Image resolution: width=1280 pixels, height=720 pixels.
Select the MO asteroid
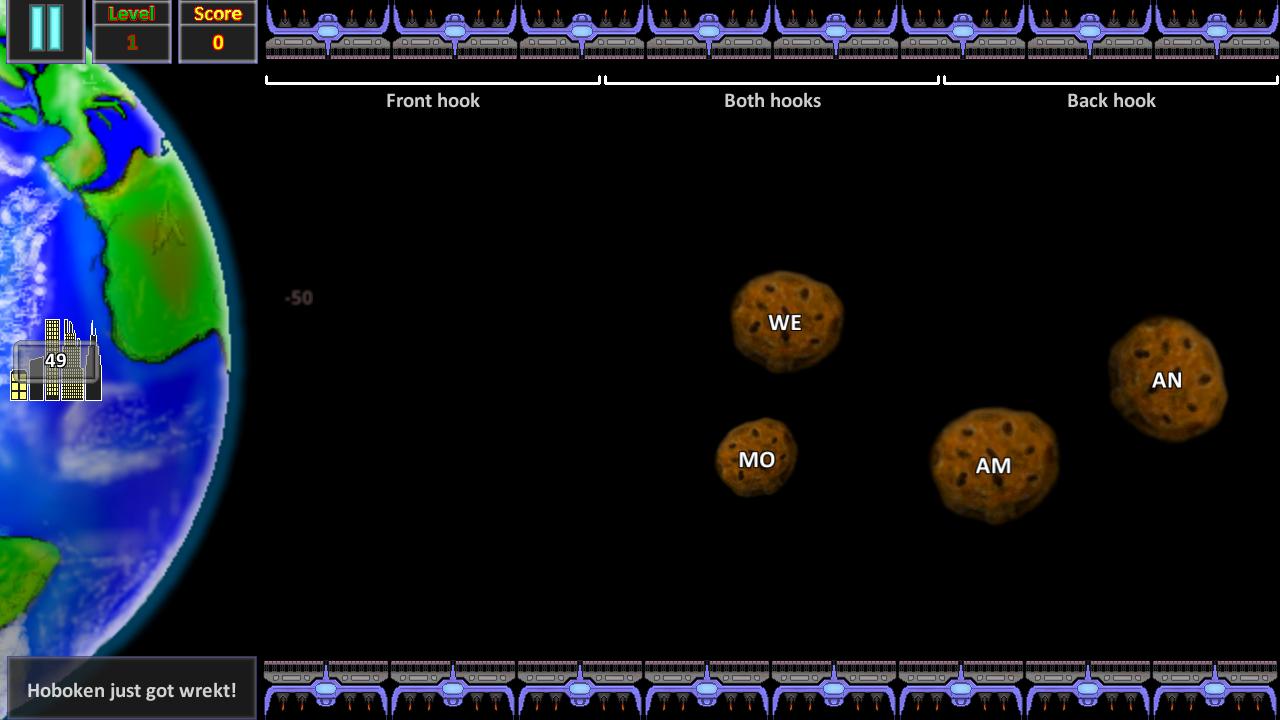756,458
